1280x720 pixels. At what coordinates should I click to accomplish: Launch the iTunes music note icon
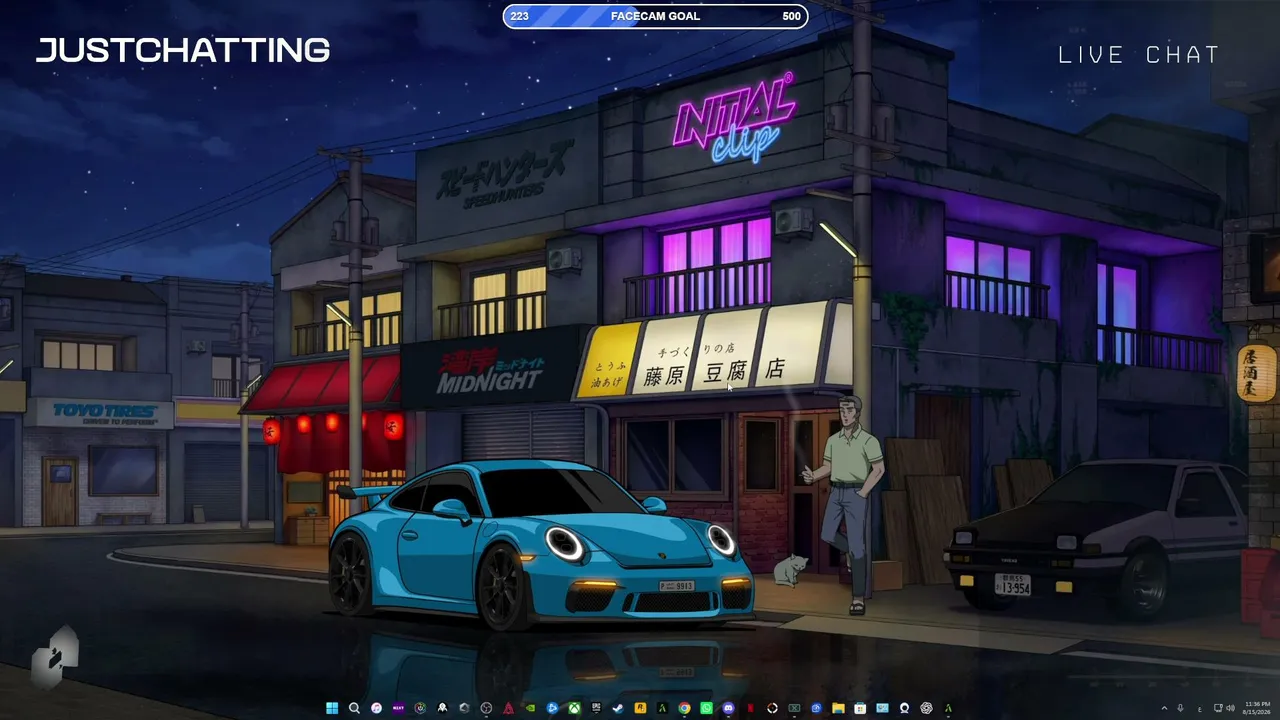[376, 708]
